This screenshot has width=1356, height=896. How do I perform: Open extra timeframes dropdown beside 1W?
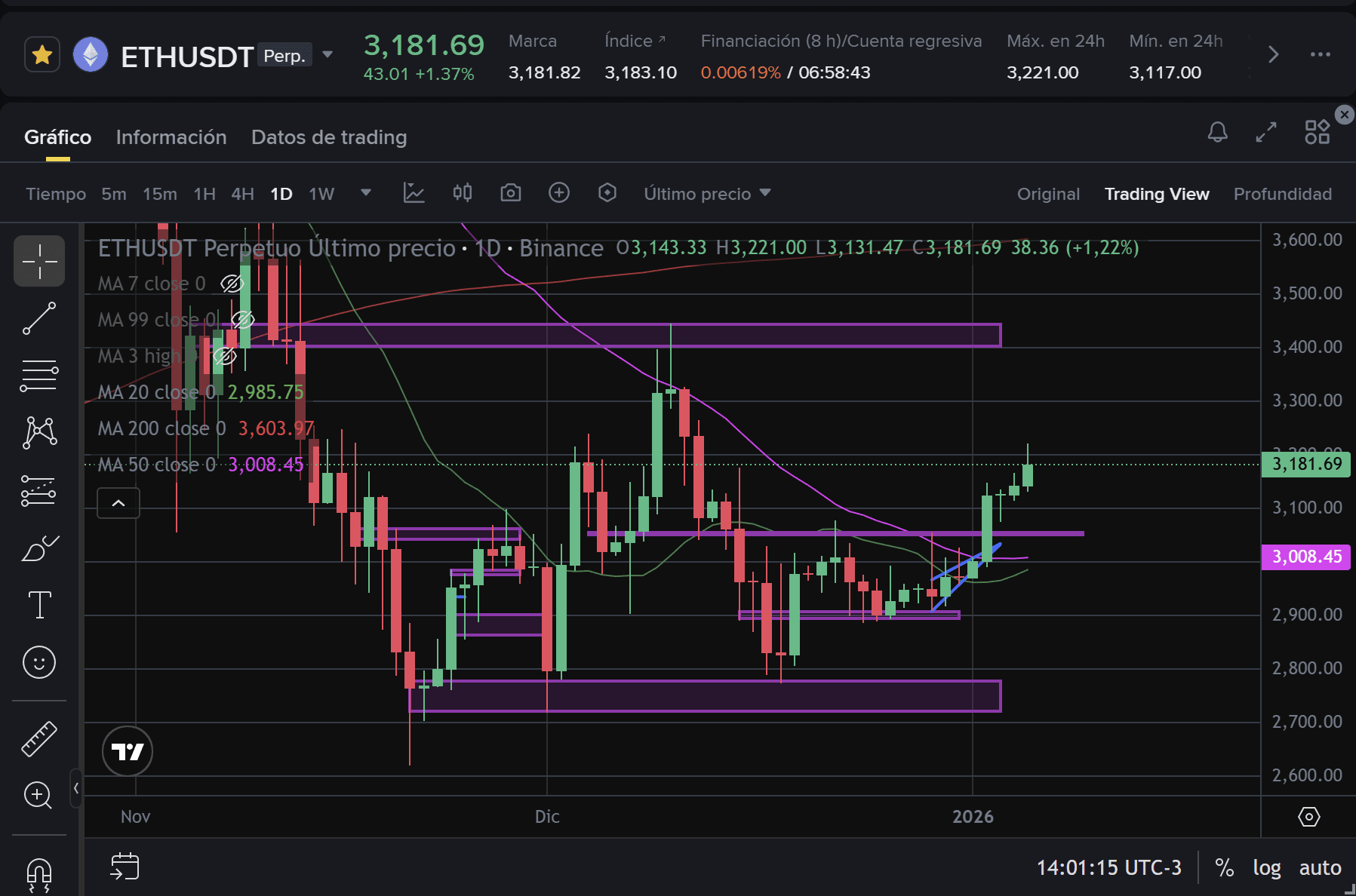click(x=365, y=194)
